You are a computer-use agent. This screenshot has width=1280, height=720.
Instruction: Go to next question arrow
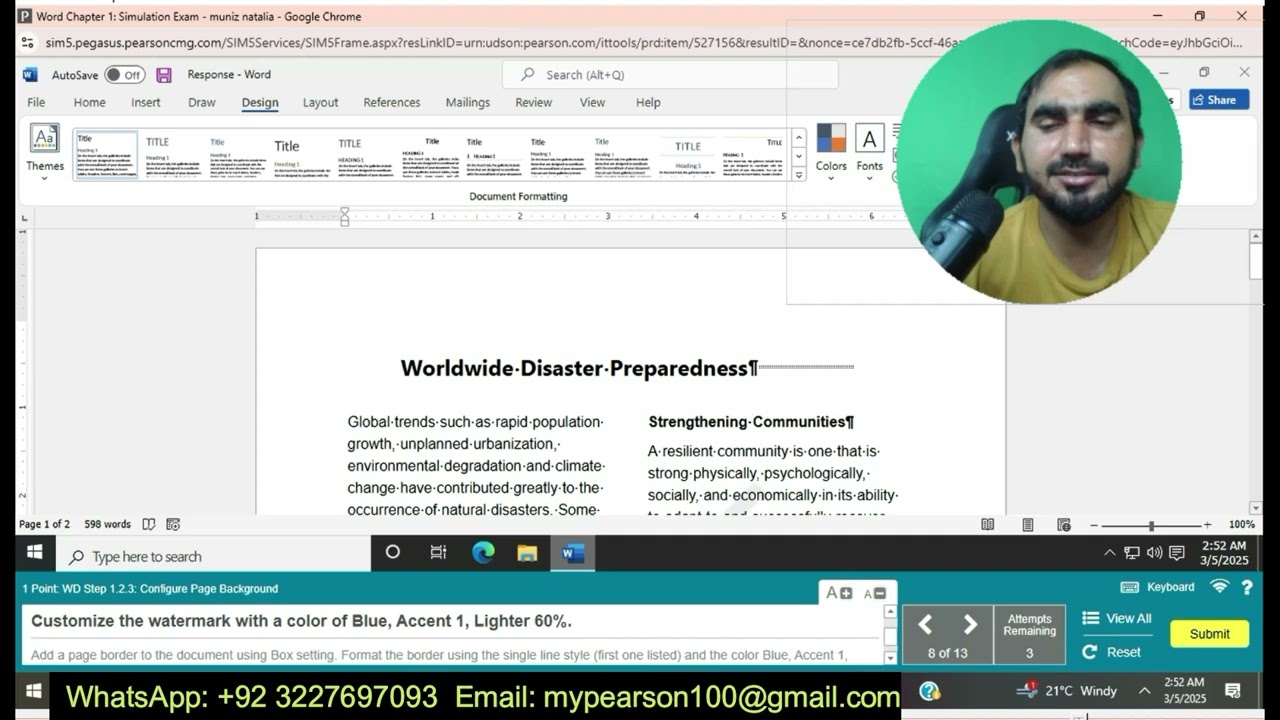pyautogui.click(x=970, y=625)
